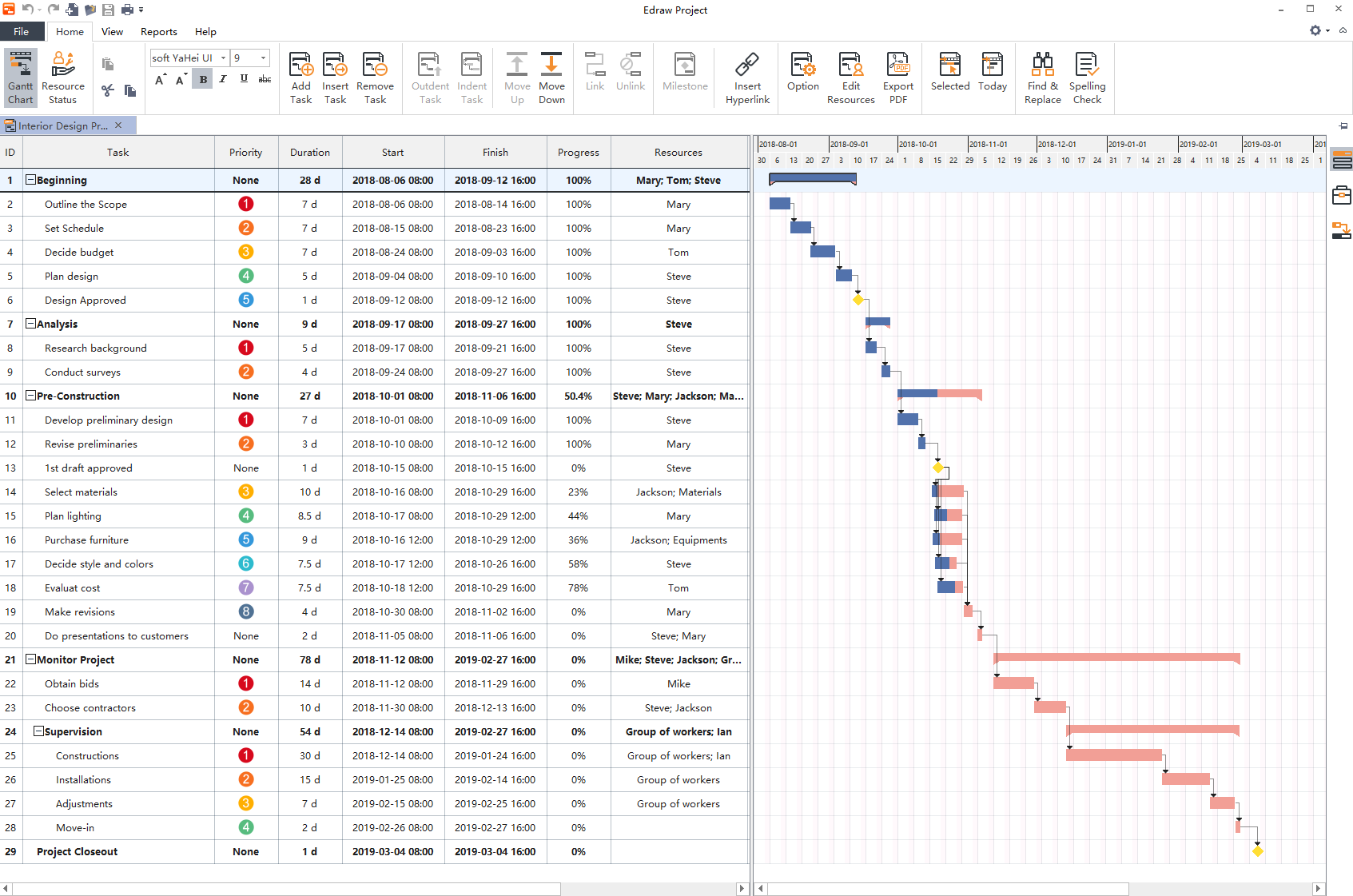
Task: Open the font size dropdown
Action: click(263, 58)
